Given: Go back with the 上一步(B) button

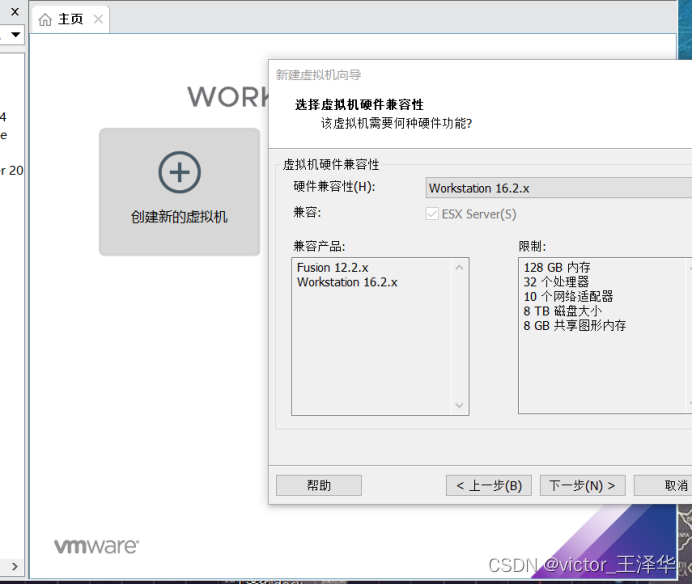Looking at the screenshot, I should (x=489, y=486).
